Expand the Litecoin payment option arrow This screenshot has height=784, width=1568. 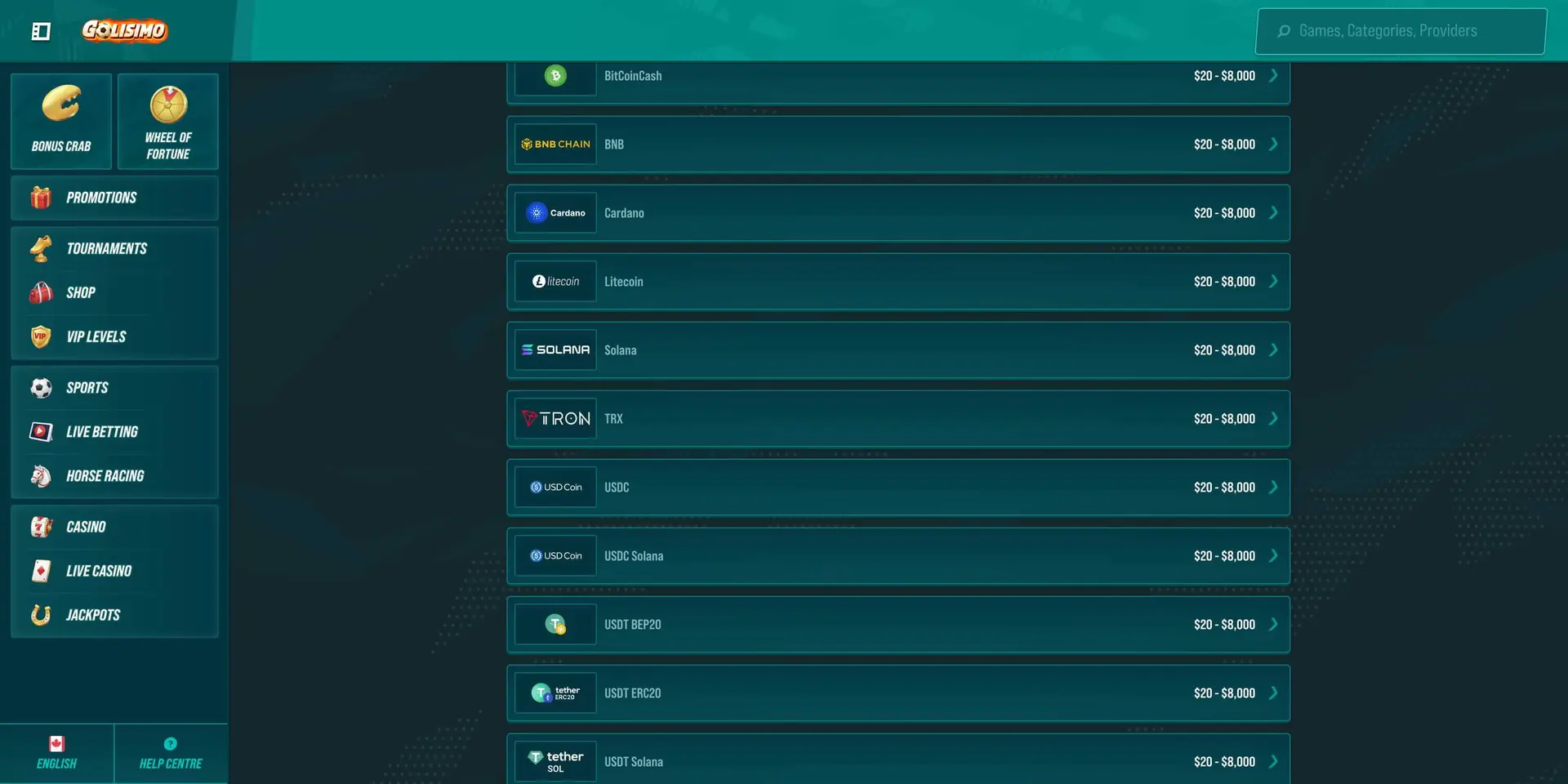point(1273,281)
